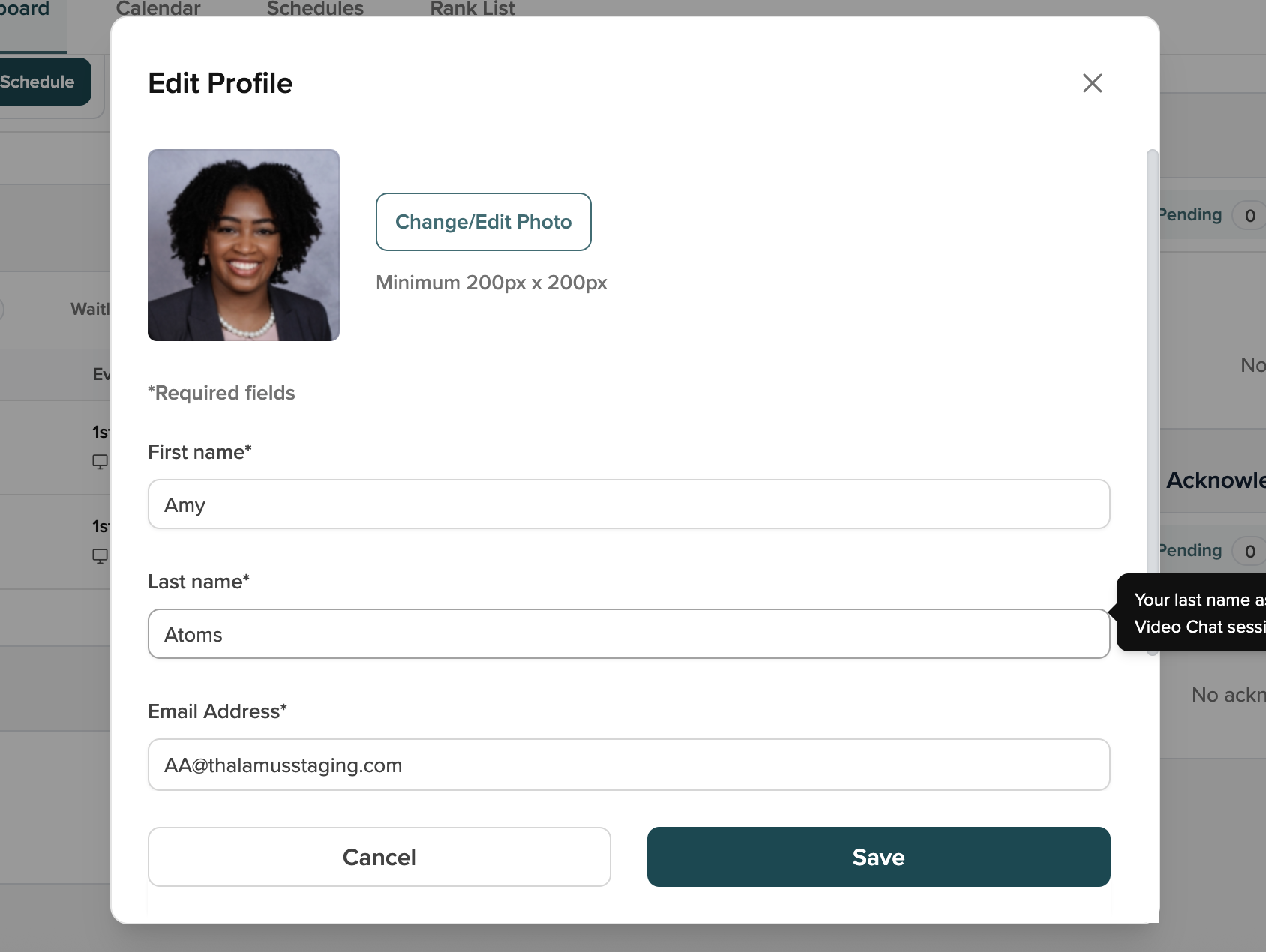Focus the First name input field
The width and height of the screenshot is (1266, 952).
628,504
